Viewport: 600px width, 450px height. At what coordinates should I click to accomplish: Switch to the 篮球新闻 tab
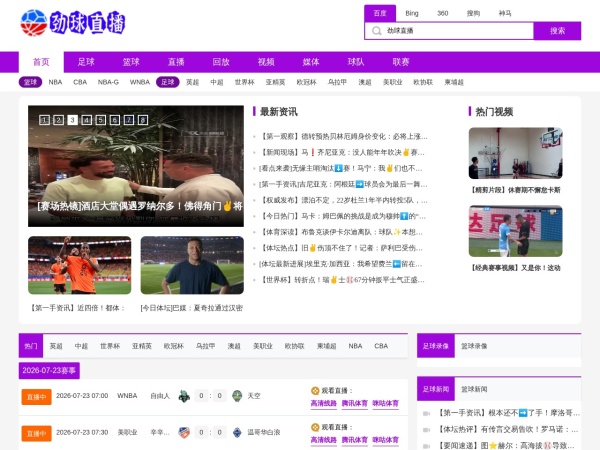[x=474, y=389]
